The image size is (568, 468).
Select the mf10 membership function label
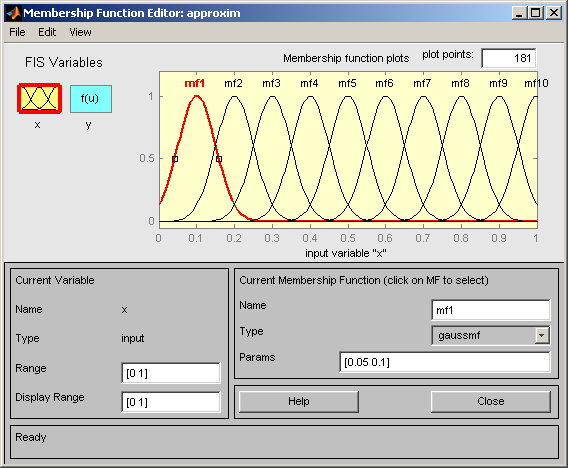[536, 83]
